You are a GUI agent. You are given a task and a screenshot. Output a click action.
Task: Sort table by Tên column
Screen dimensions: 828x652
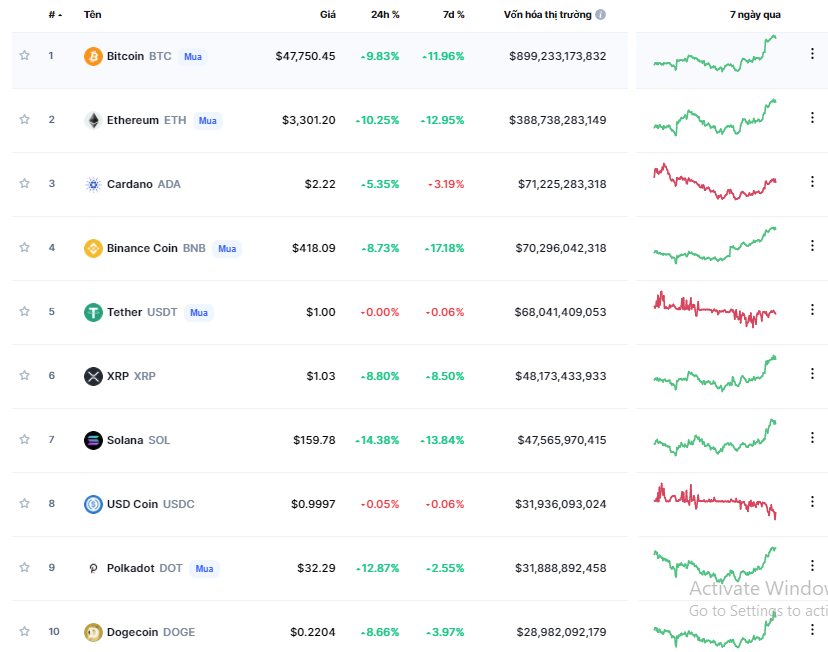click(92, 15)
